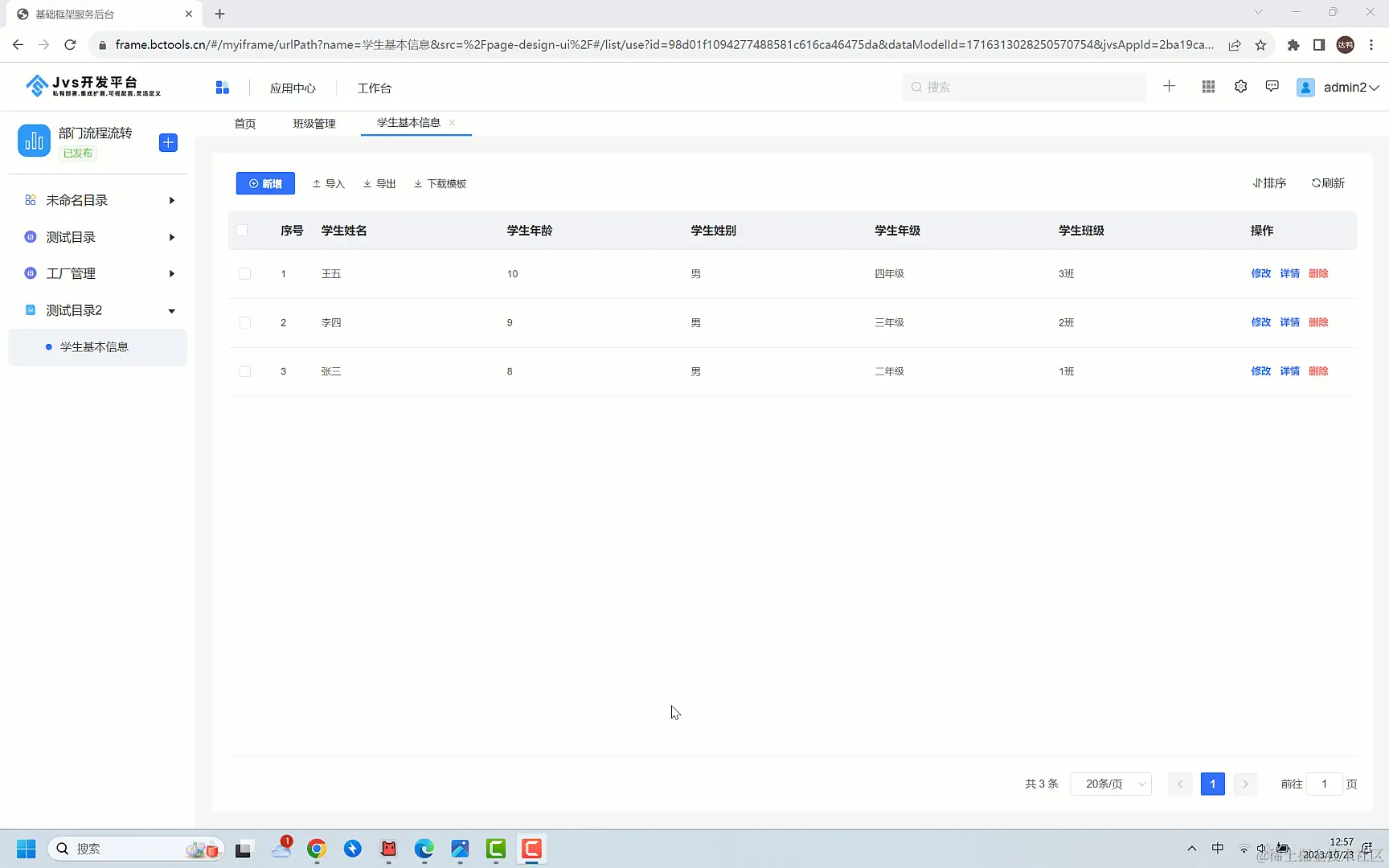This screenshot has width=1389, height=868.
Task: Click the plus icon in the top header
Action: pyautogui.click(x=1169, y=86)
